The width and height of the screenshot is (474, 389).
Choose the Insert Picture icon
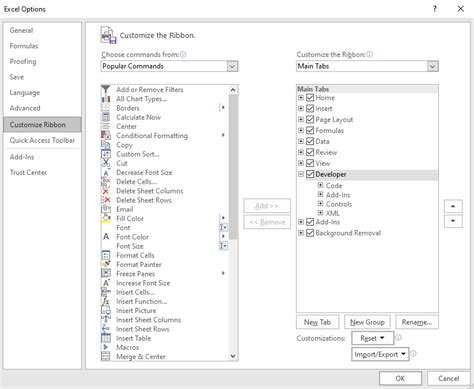[x=106, y=310]
